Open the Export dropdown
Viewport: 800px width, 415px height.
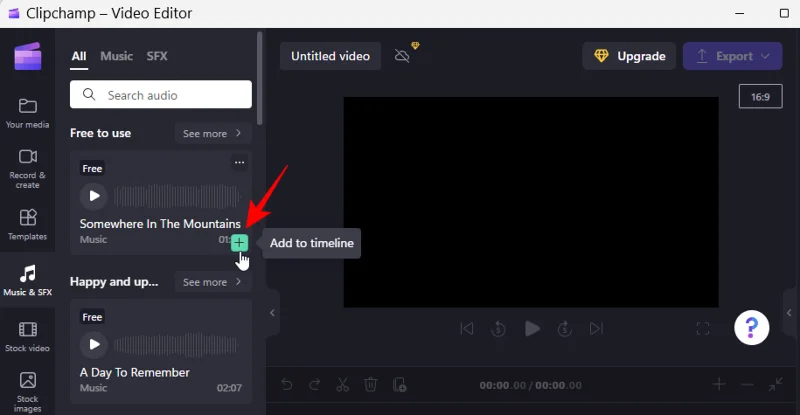point(732,56)
